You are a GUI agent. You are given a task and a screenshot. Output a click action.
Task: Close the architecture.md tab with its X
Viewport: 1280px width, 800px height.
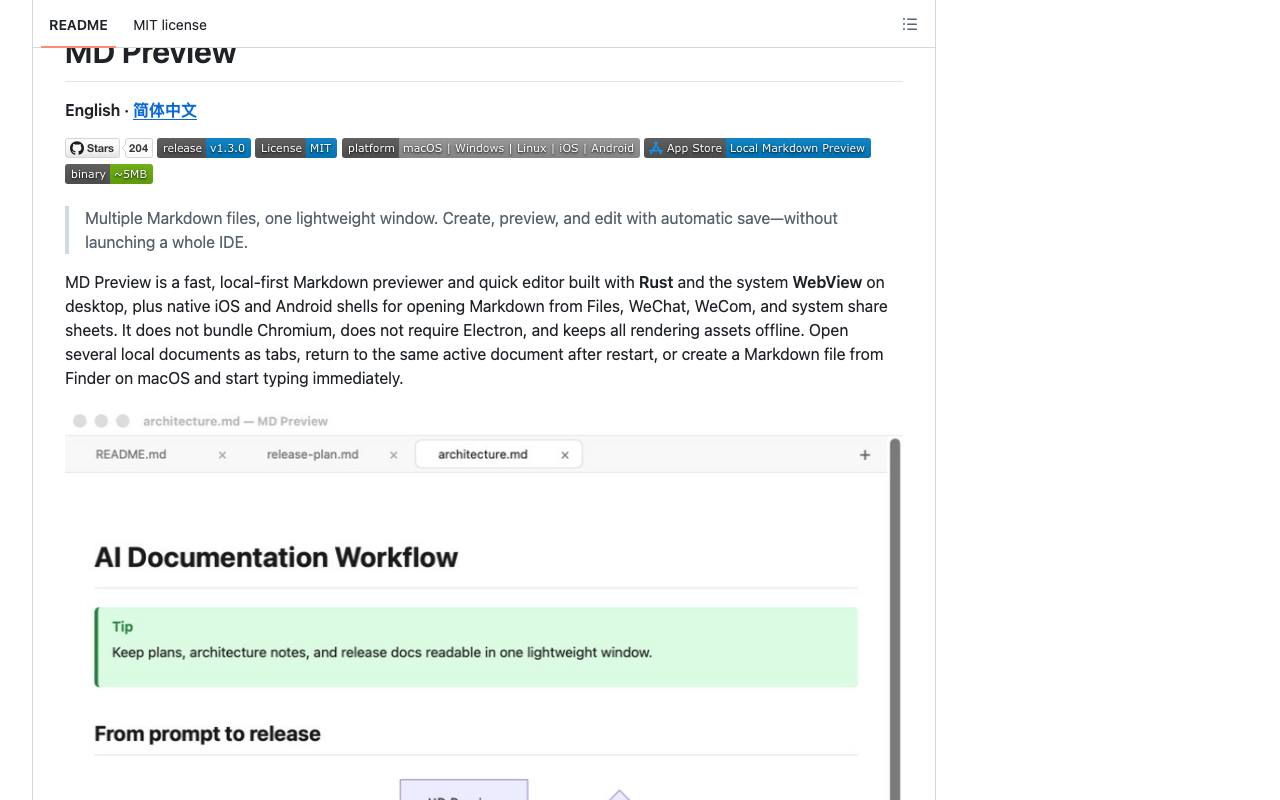(x=565, y=455)
